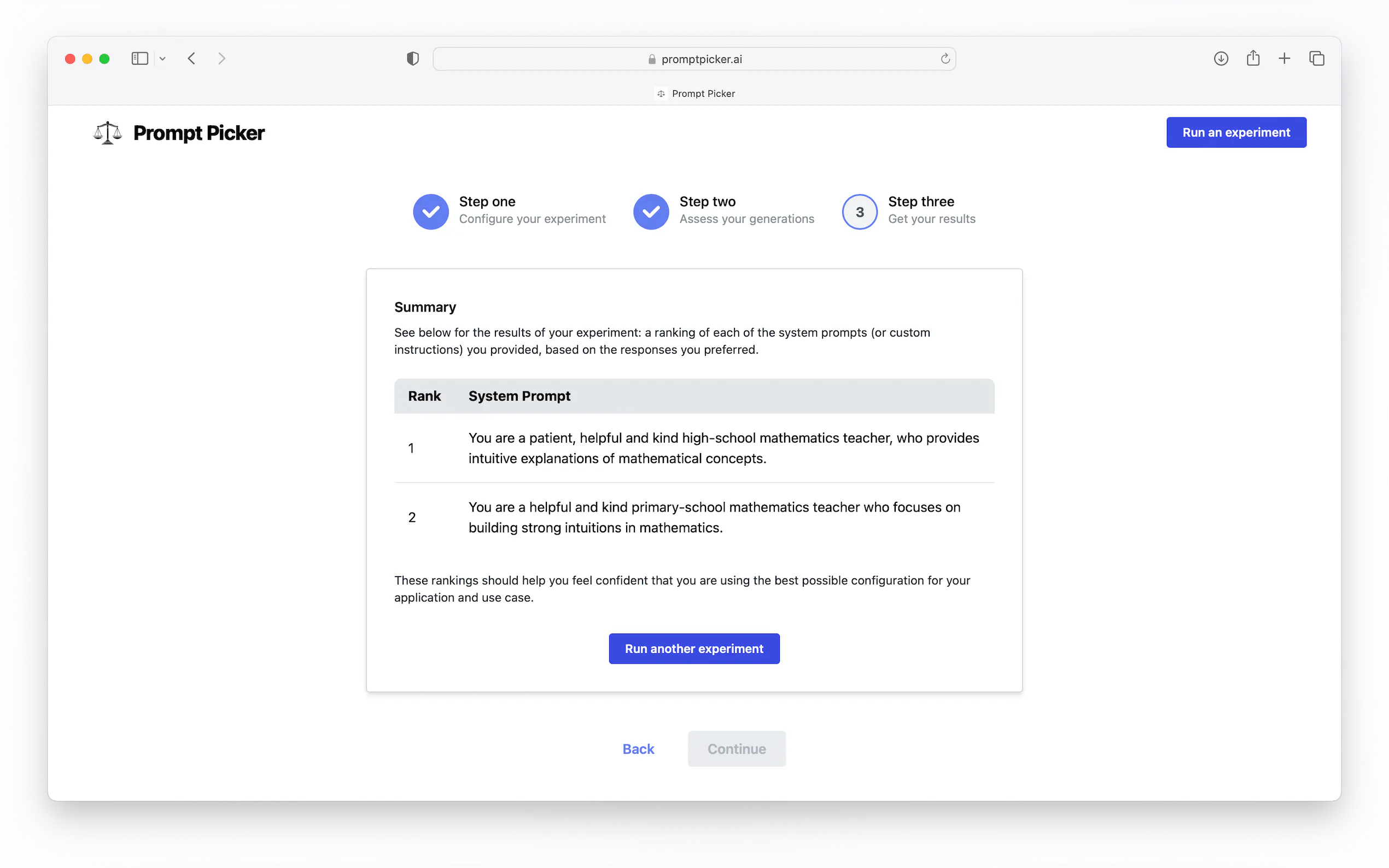Reload the page with the refresh icon

point(944,58)
